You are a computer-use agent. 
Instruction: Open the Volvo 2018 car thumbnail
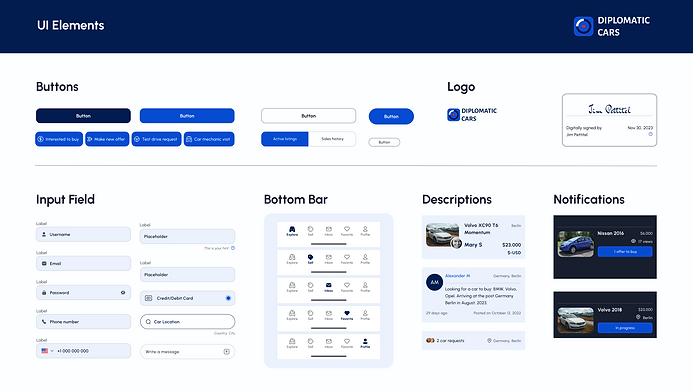tap(575, 320)
